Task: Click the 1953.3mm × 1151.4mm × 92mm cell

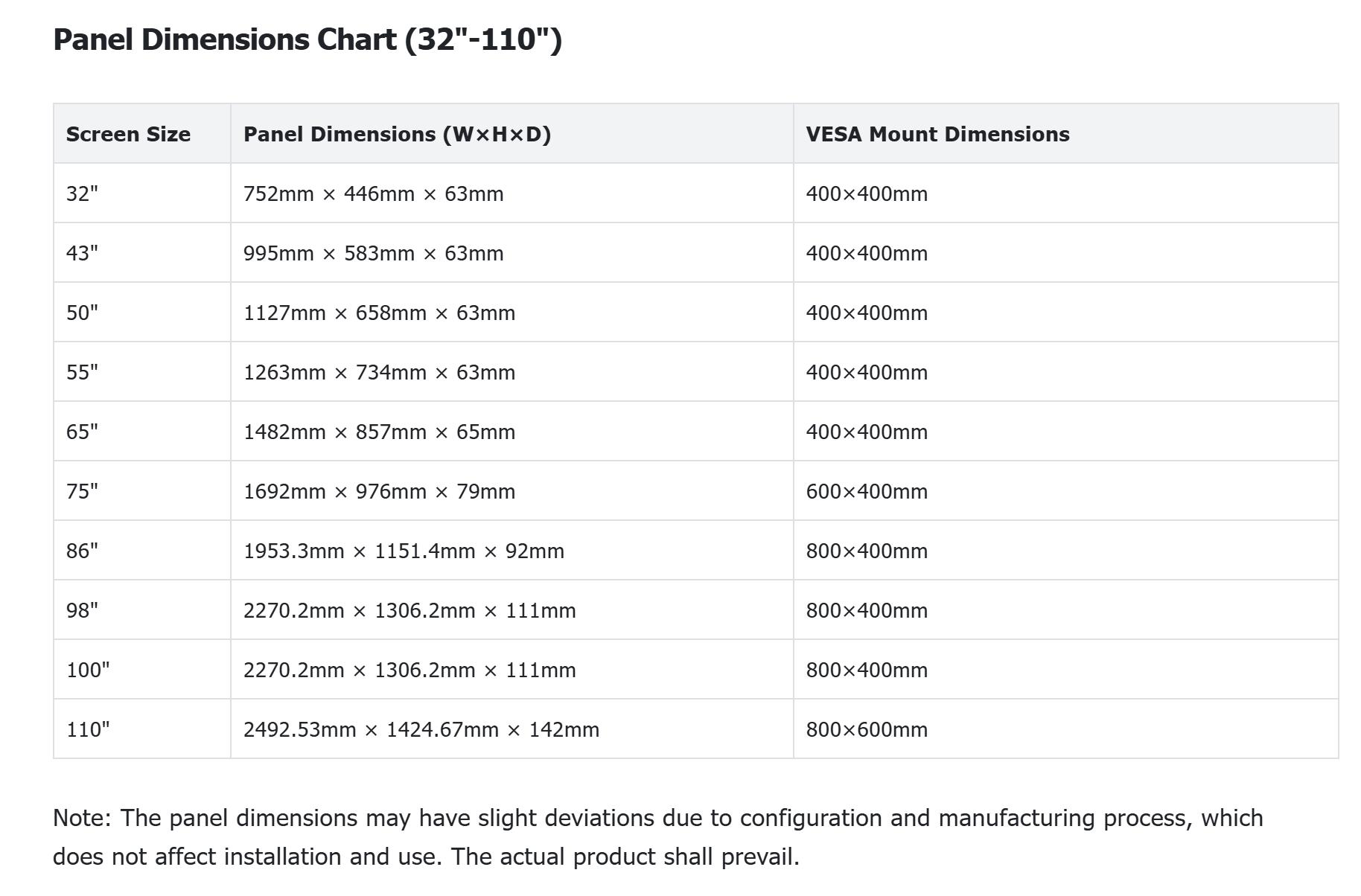Action: (x=404, y=551)
